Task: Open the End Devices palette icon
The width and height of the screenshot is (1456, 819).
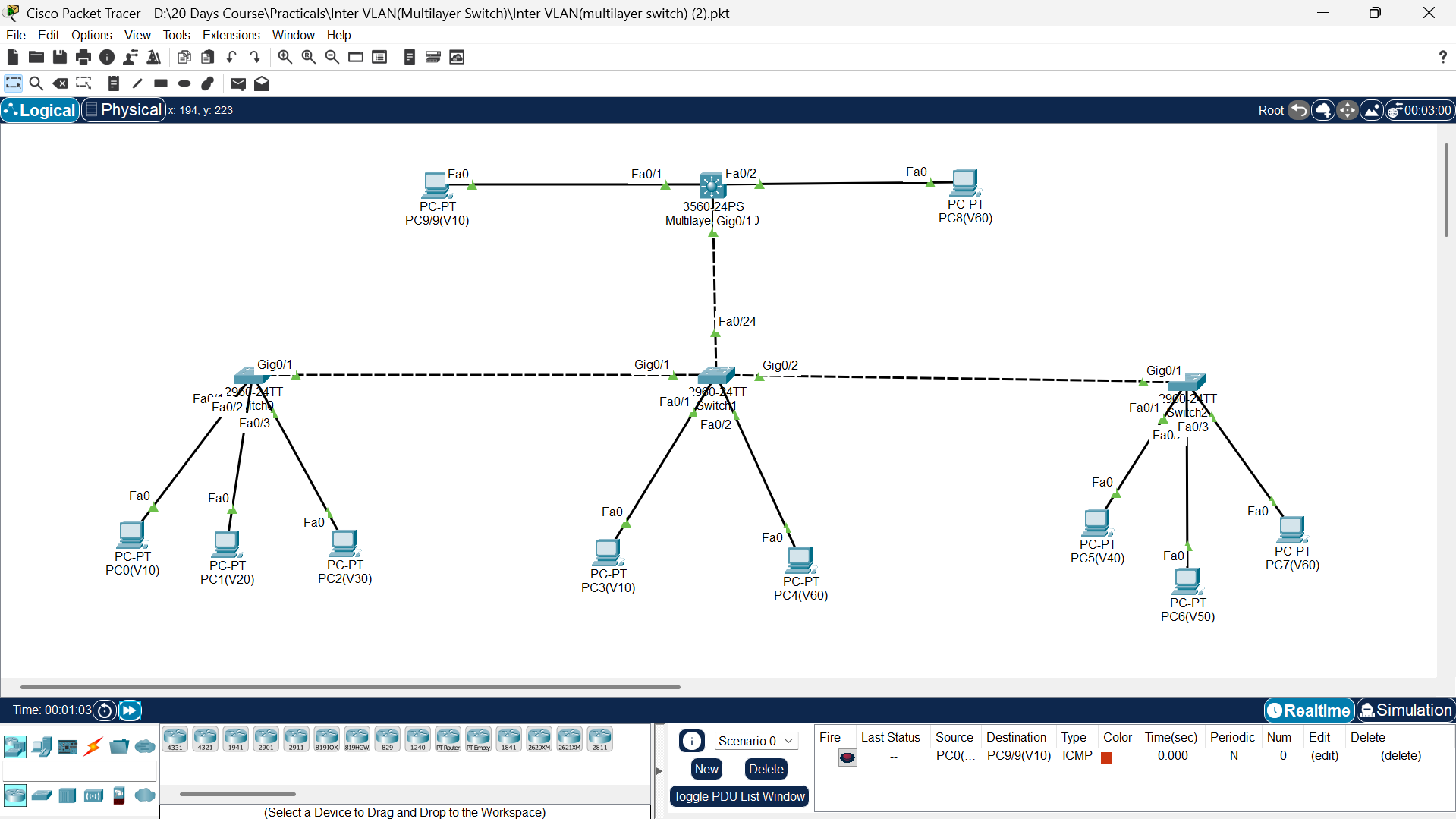Action: pyautogui.click(x=42, y=746)
